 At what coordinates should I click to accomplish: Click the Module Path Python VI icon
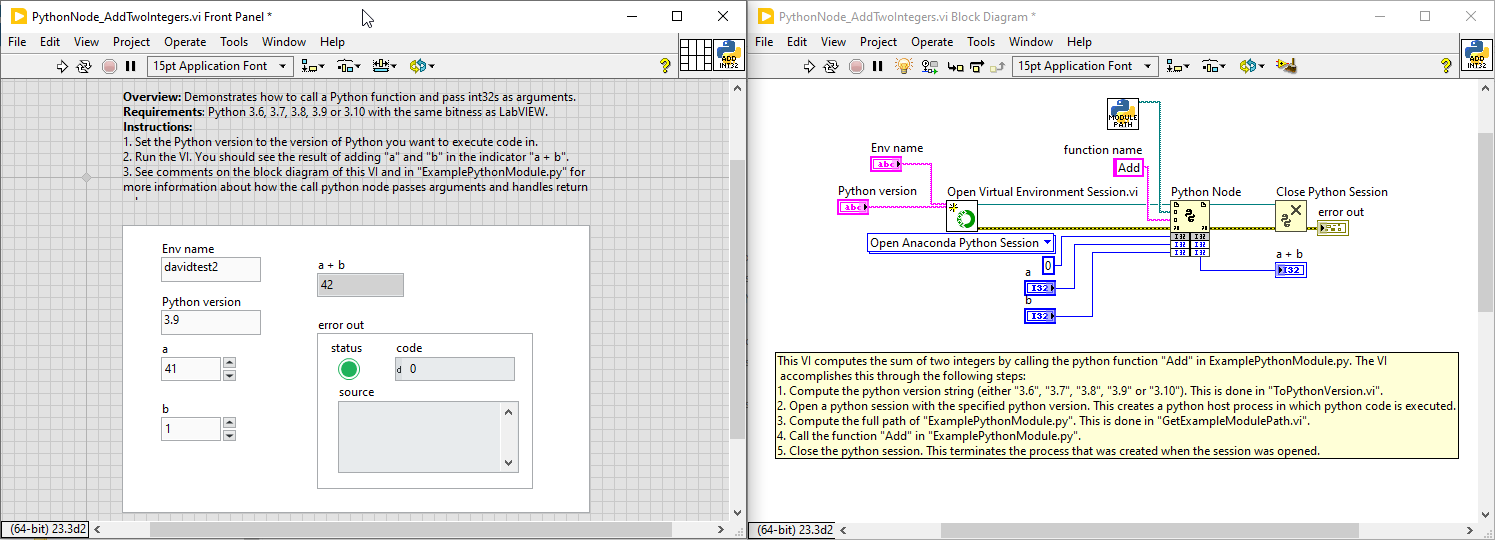(x=1123, y=114)
